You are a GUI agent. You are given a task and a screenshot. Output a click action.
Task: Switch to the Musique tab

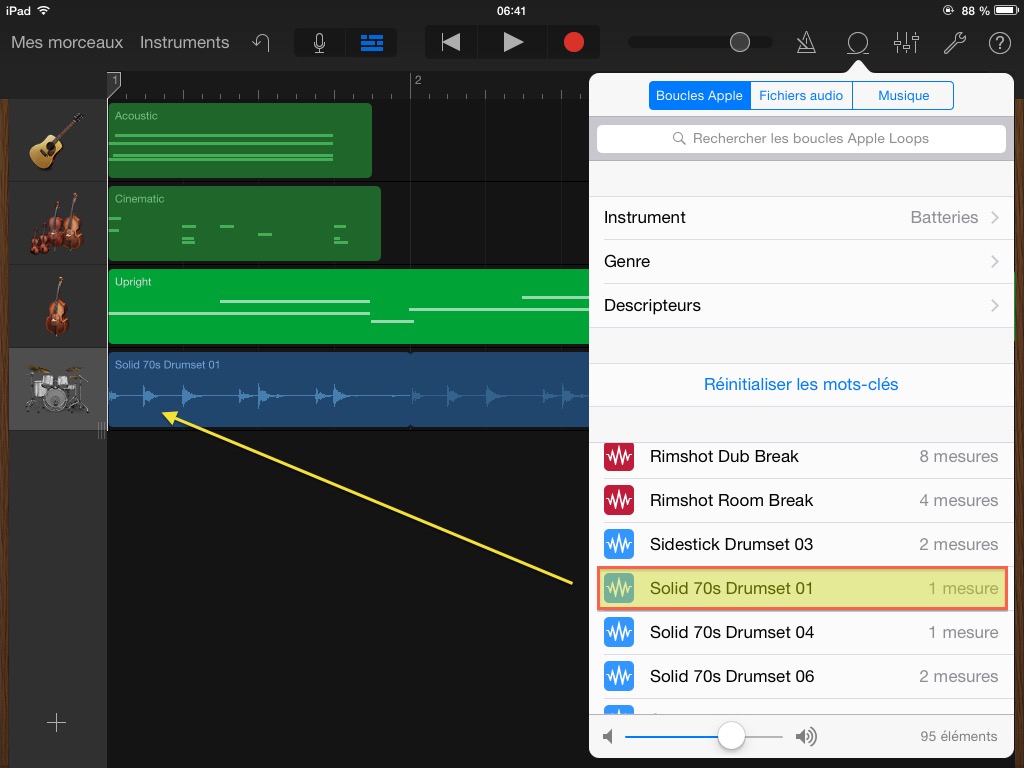click(x=903, y=95)
